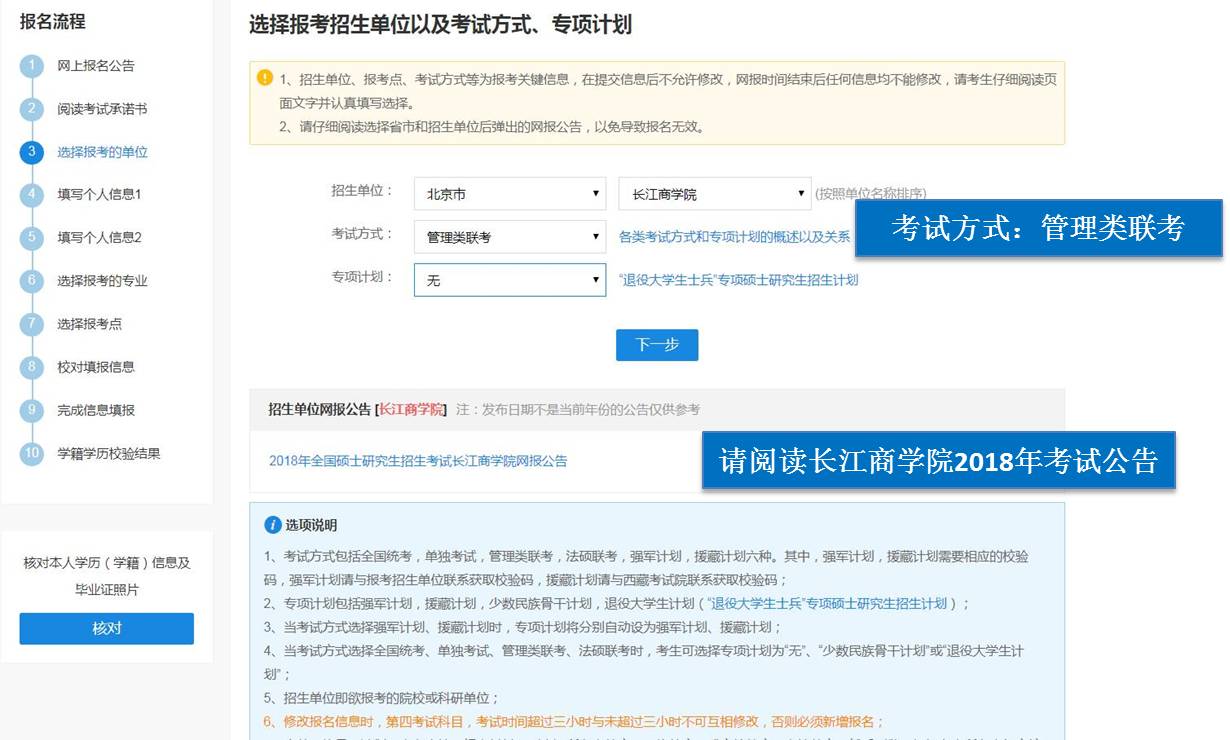
Task: Click step 10 numbered circle icon
Action: point(32,454)
